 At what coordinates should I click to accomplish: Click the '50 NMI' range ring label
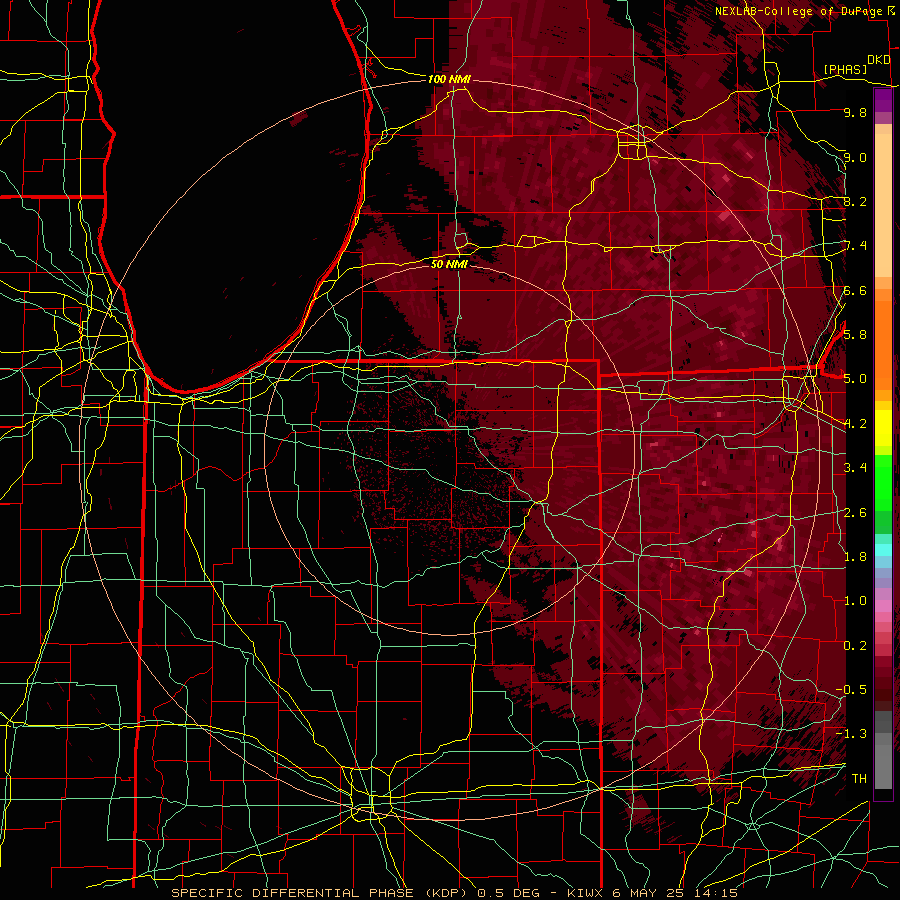pyautogui.click(x=449, y=264)
